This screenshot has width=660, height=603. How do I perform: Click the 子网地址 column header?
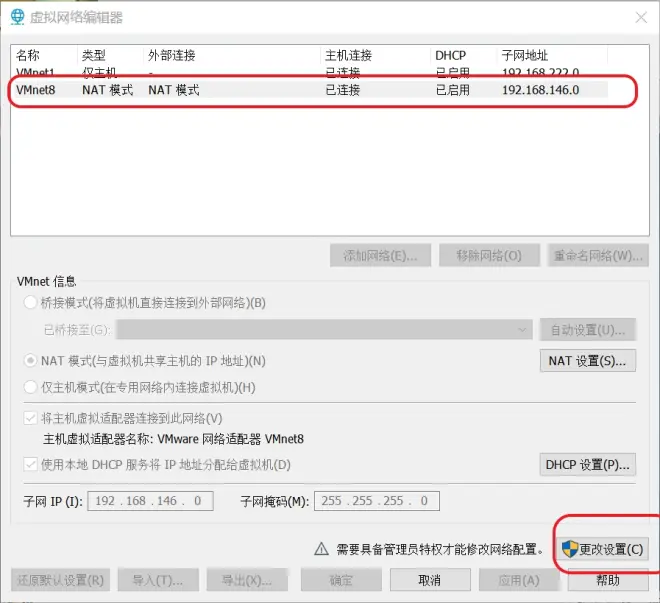(524, 55)
